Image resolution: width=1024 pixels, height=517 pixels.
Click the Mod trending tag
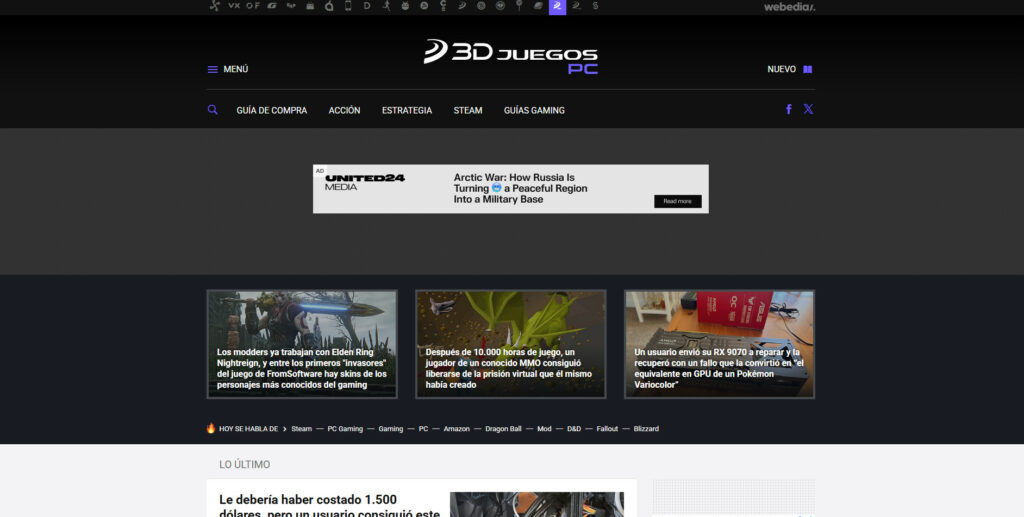click(544, 429)
